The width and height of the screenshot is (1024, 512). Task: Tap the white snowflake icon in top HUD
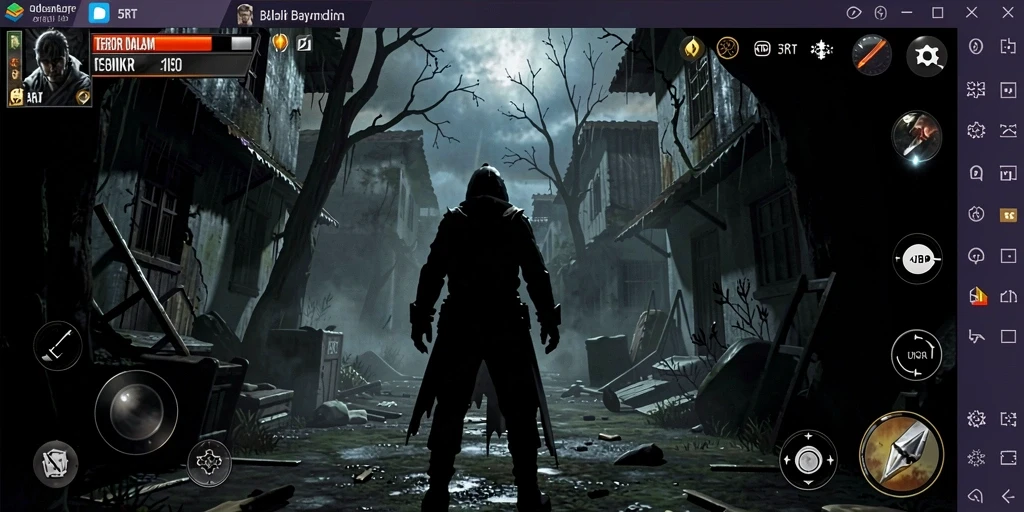coord(822,50)
